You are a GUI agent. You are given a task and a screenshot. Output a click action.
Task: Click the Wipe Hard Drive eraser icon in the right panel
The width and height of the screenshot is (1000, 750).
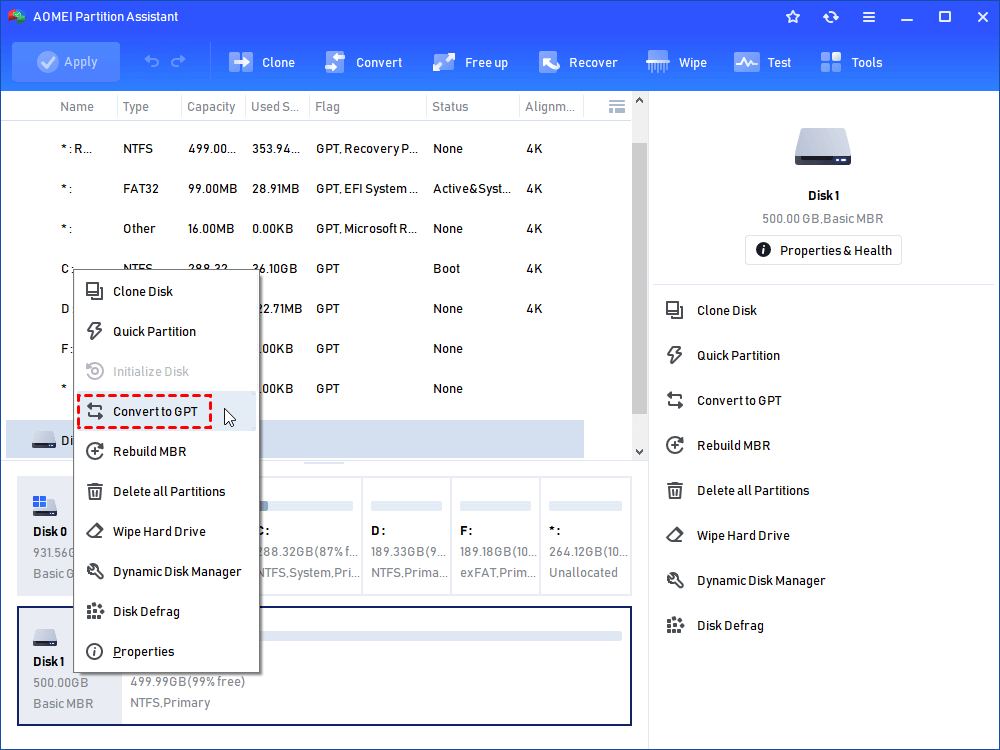(675, 535)
